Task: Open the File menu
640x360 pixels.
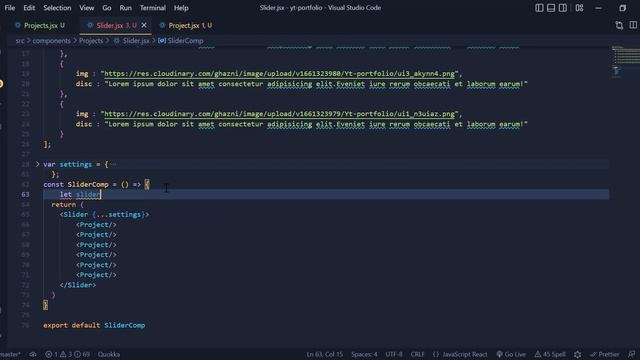Action: pyautogui.click(x=10, y=8)
